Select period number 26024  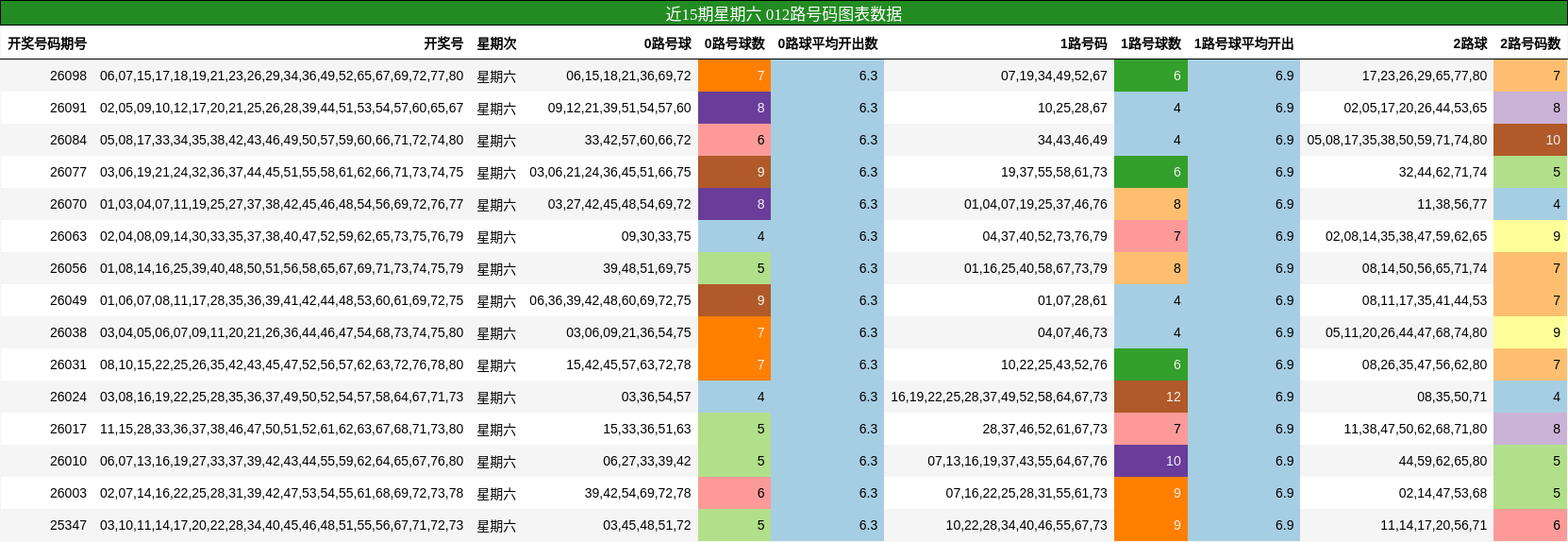pos(68,397)
